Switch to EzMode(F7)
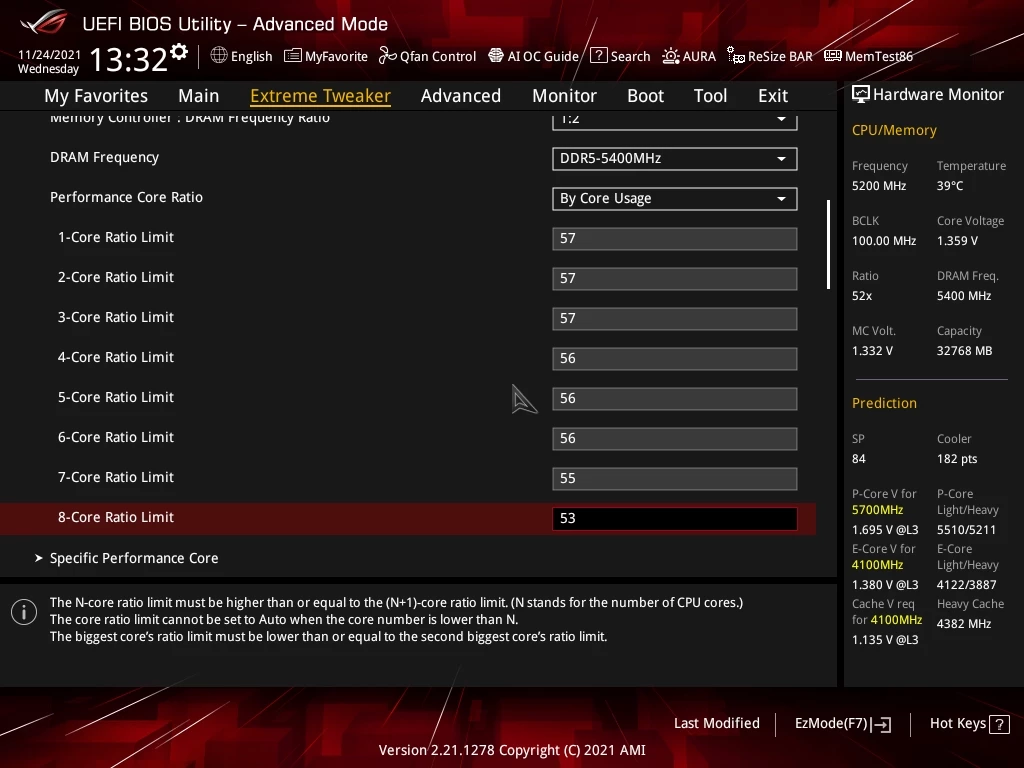Screen dimensions: 1024x768 point(842,724)
